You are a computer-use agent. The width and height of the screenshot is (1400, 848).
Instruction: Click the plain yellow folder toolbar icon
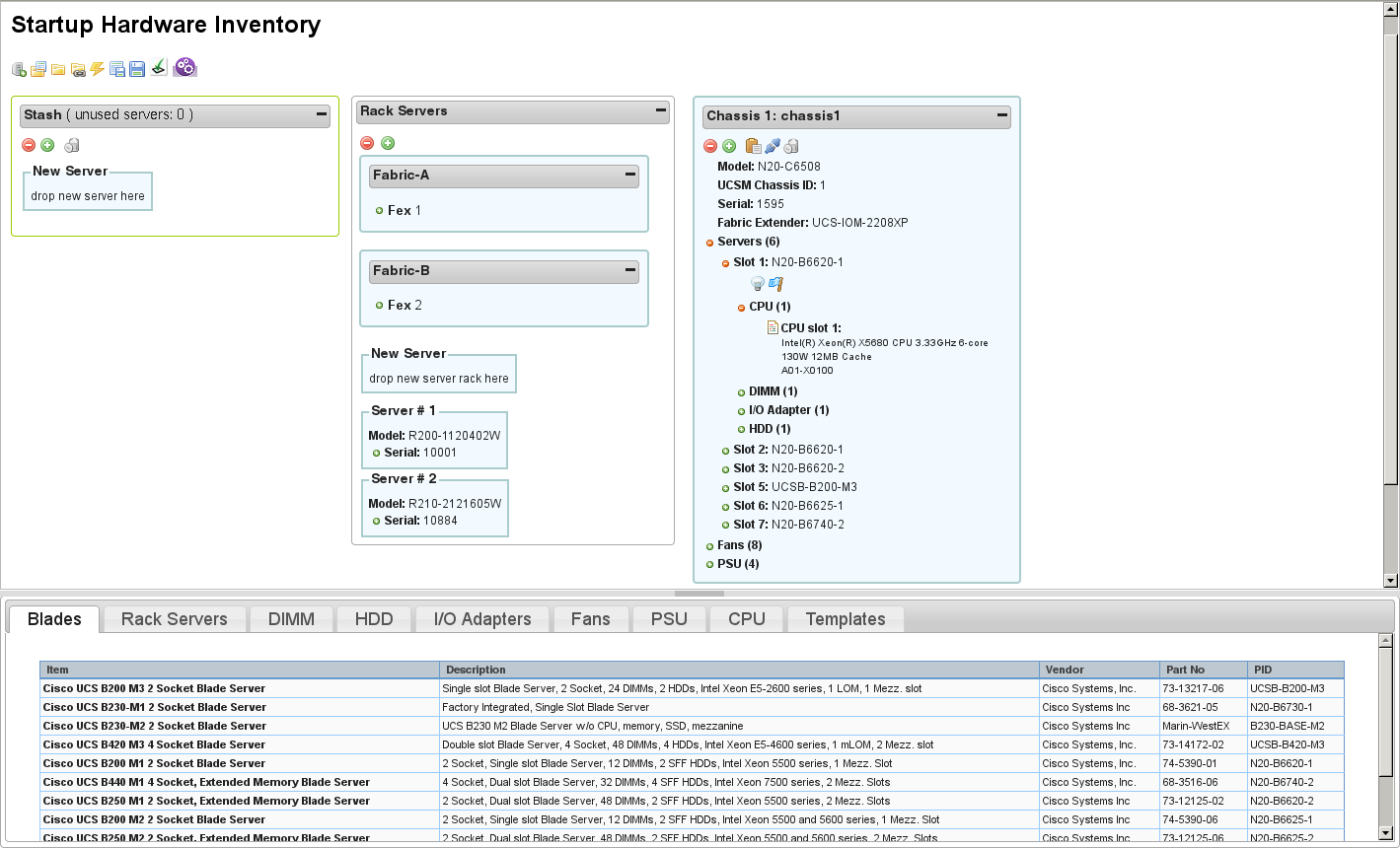pyautogui.click(x=58, y=69)
